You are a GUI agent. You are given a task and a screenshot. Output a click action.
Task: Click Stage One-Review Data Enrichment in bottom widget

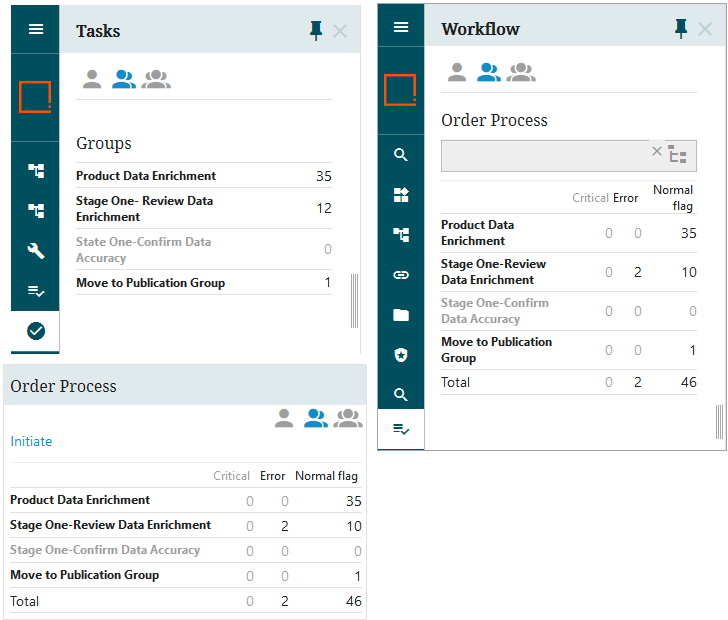[x=110, y=525]
